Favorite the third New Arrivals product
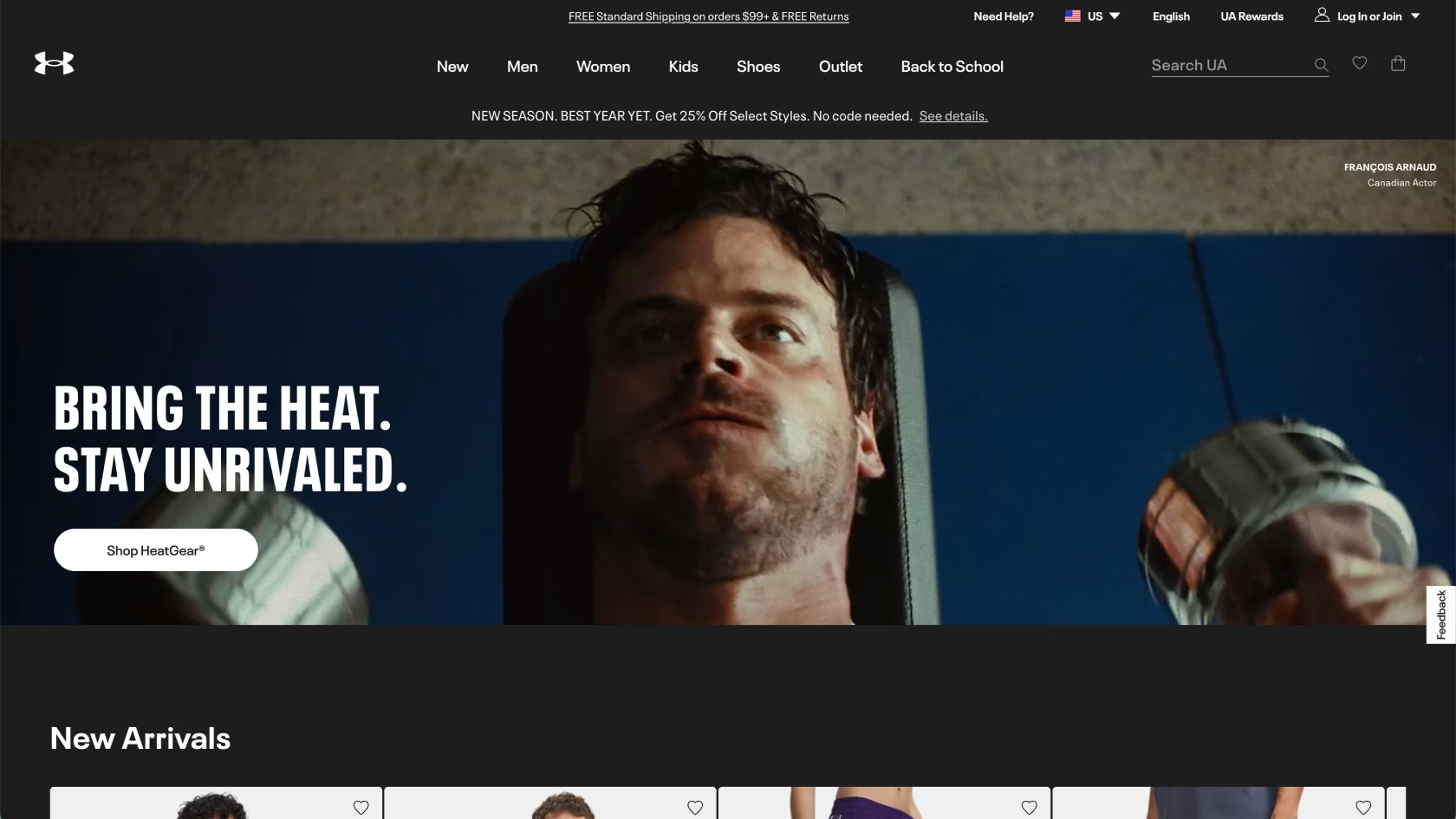This screenshot has height=819, width=1456. point(1030,808)
